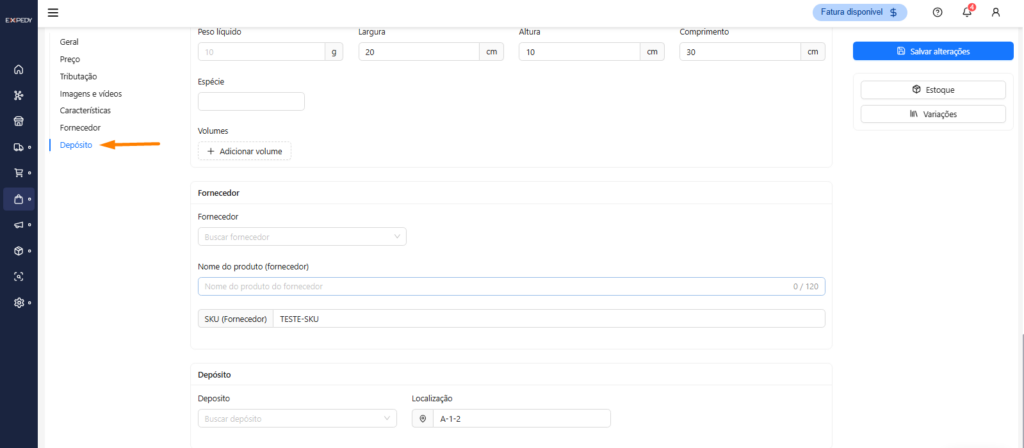Click Adicionar volume button
This screenshot has width=1024, height=448.
(x=245, y=151)
